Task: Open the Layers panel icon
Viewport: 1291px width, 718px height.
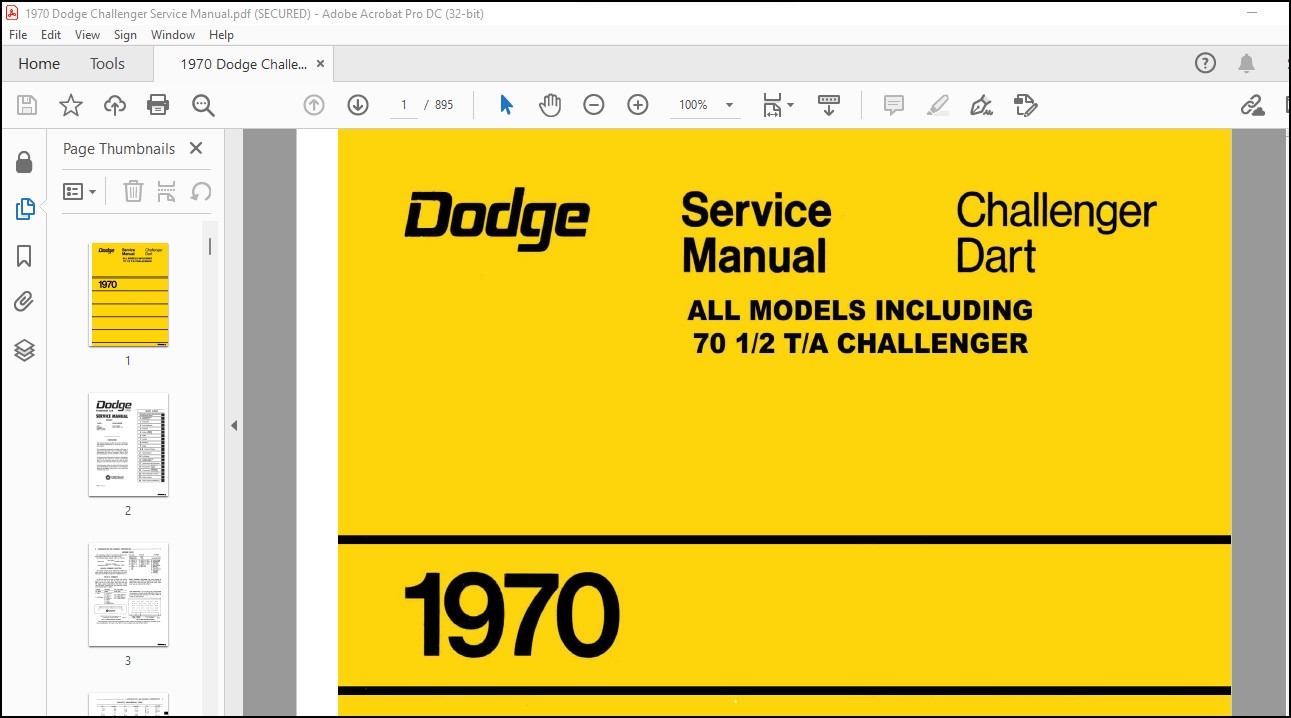Action: [x=24, y=350]
